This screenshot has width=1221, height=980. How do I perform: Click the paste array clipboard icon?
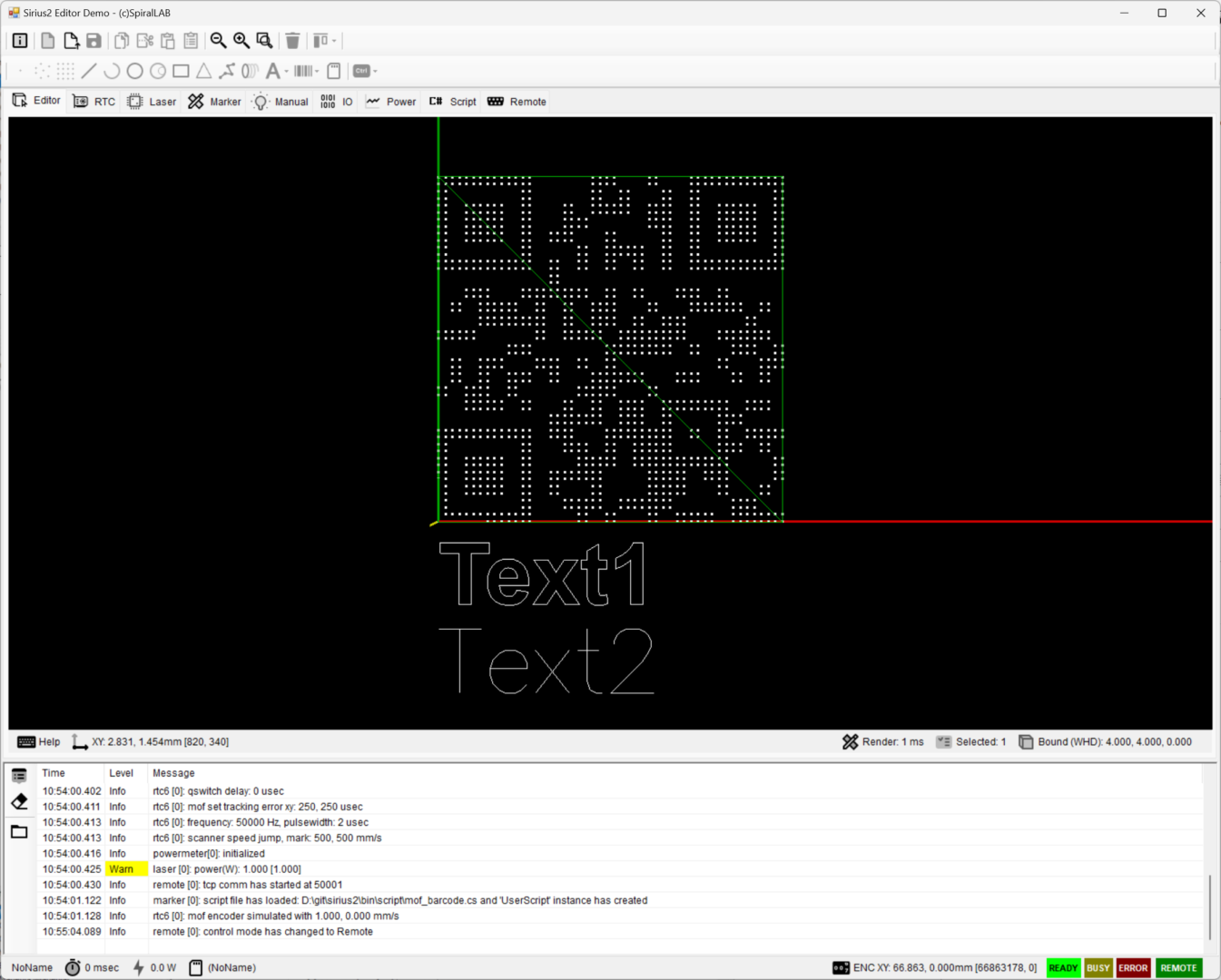pos(191,41)
